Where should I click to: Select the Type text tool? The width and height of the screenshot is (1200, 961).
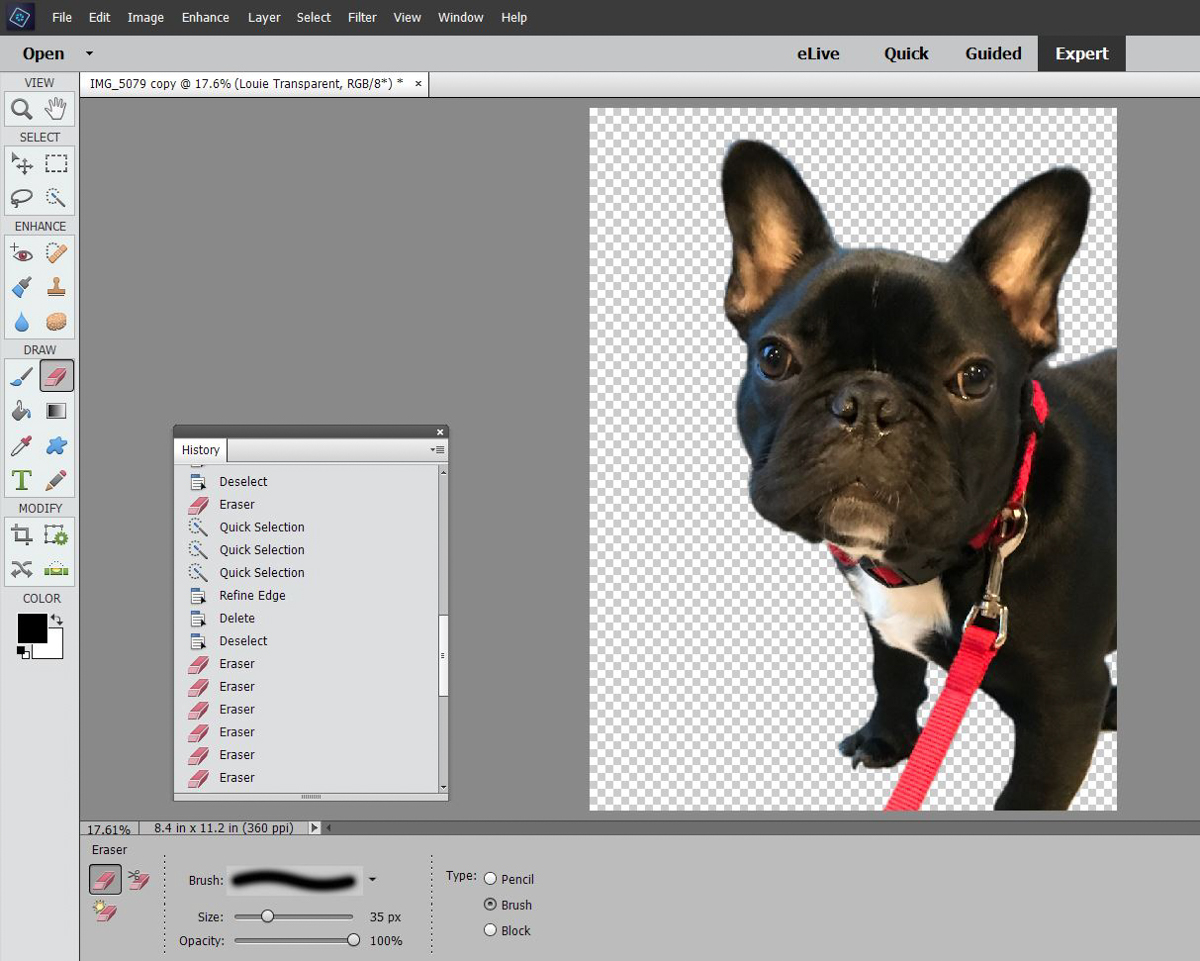click(x=22, y=481)
